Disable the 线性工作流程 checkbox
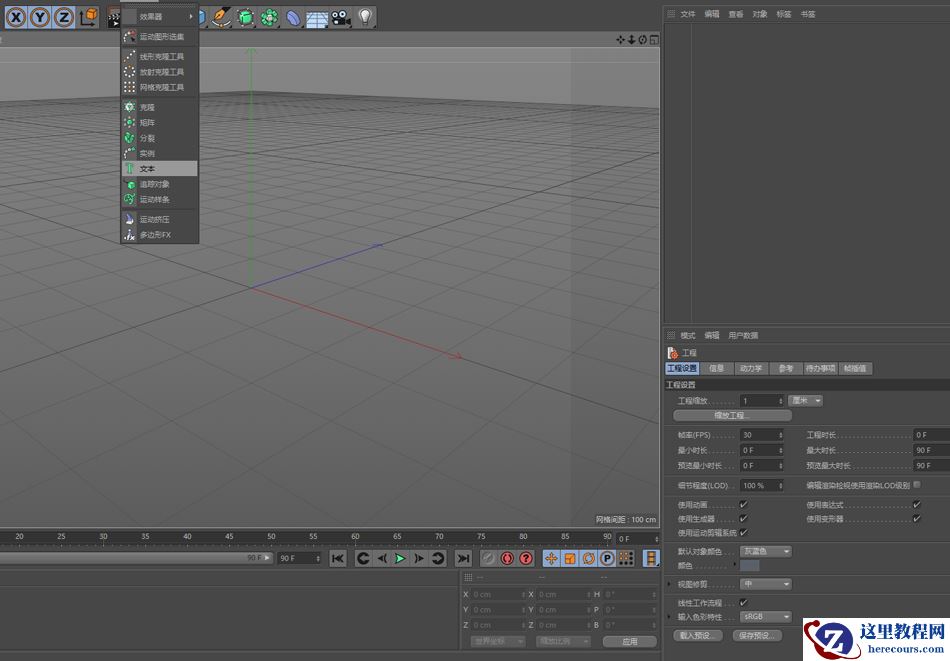 742,603
